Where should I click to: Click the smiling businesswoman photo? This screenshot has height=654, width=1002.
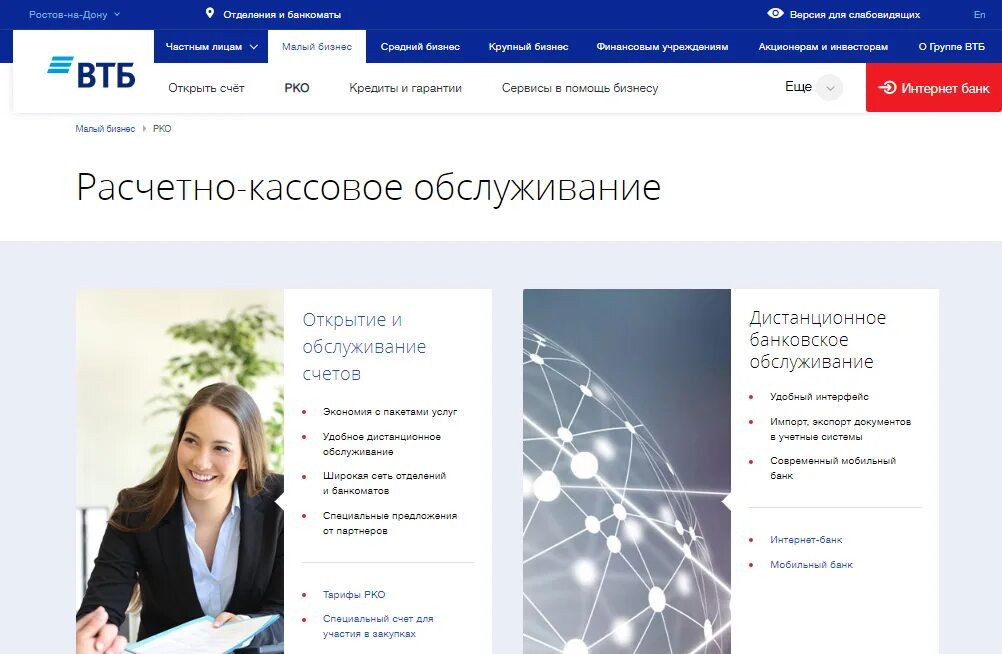(180, 471)
